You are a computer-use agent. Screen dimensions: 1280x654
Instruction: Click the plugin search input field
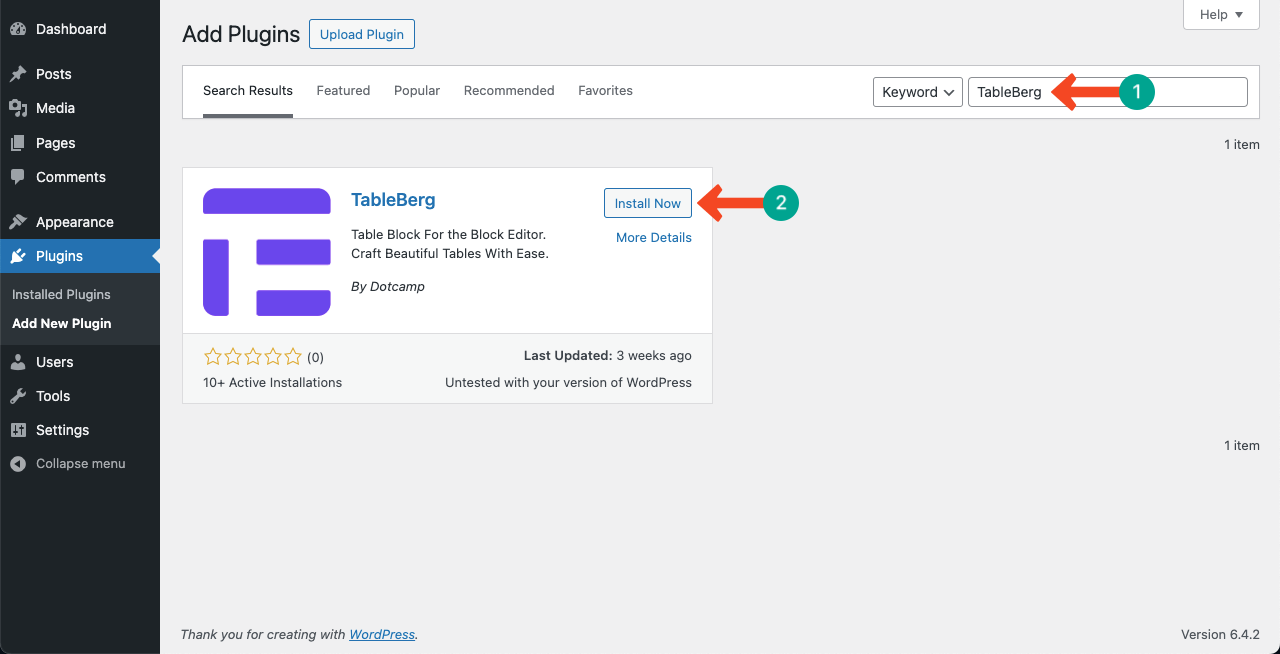[1108, 92]
